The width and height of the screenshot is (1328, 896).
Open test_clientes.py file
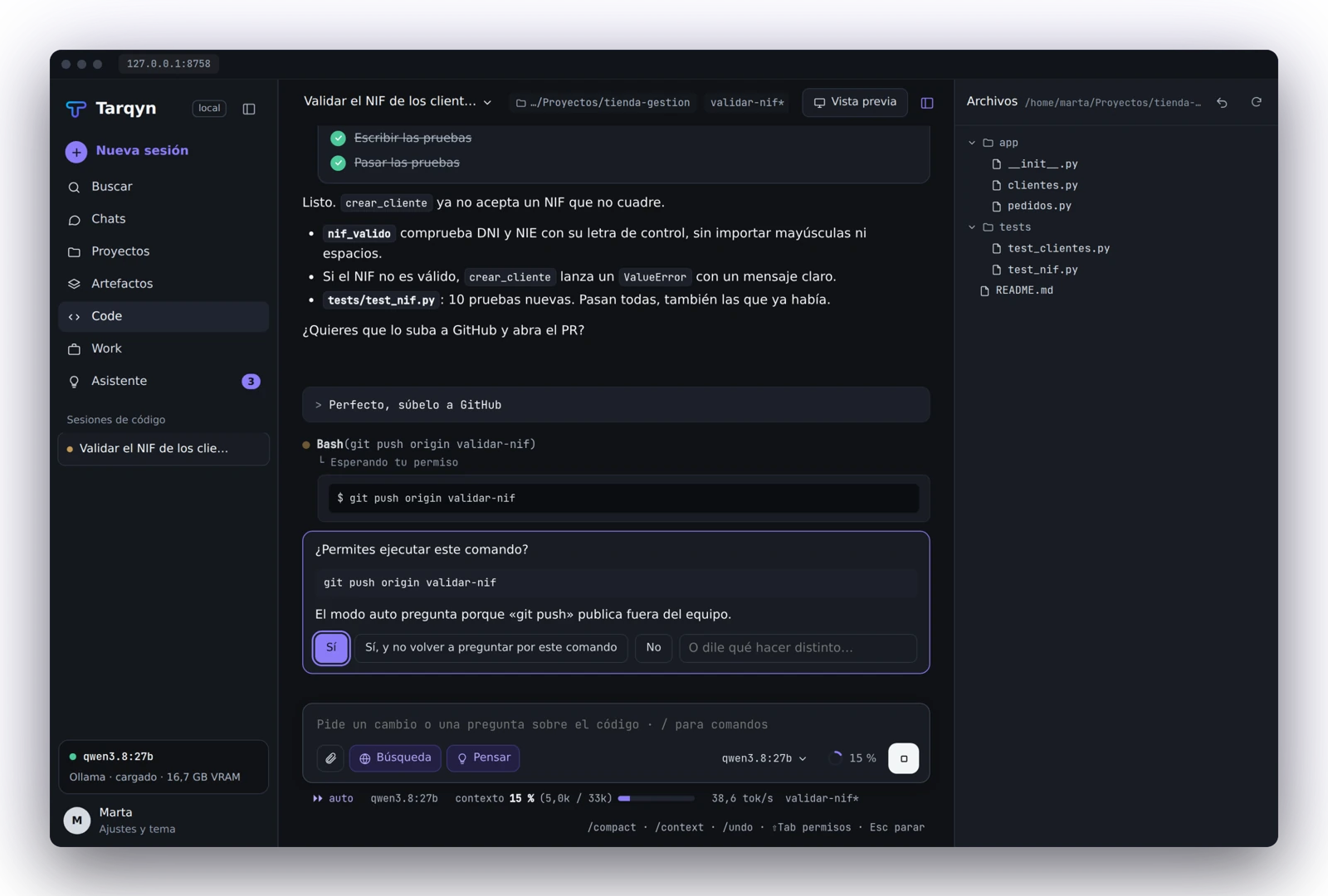click(x=1058, y=249)
